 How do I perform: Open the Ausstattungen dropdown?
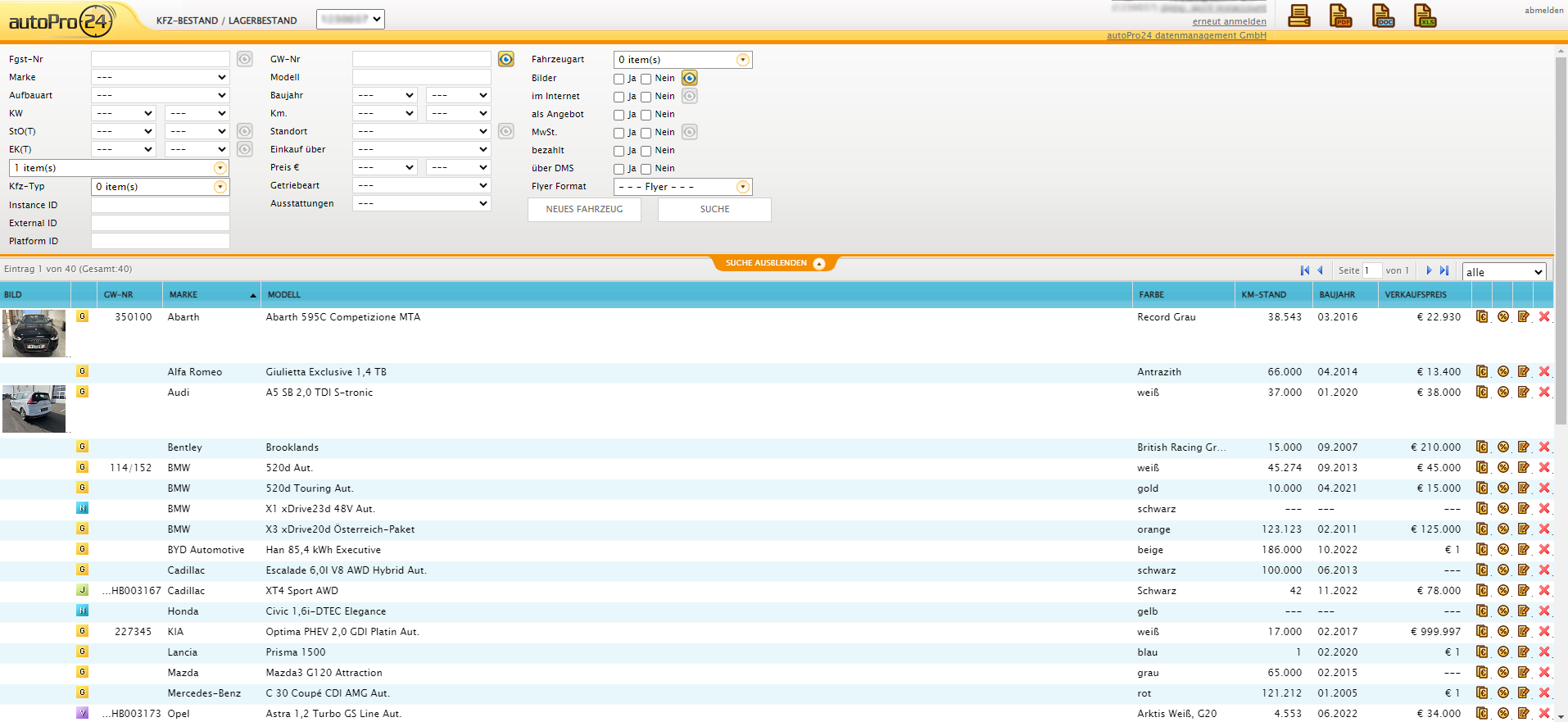422,203
